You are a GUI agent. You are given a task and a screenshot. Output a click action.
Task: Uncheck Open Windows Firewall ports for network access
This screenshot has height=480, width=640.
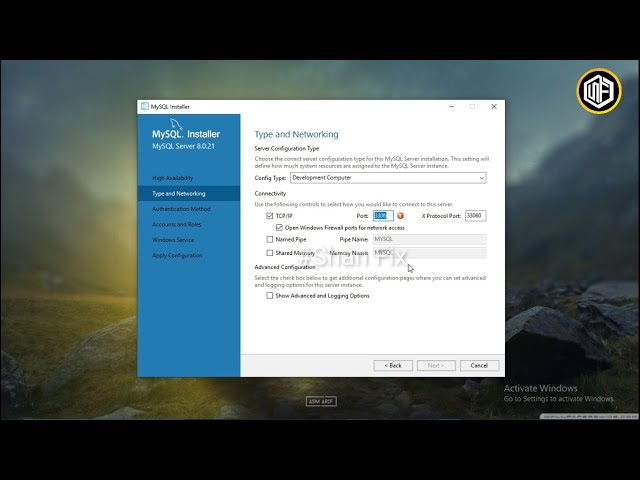pos(279,227)
